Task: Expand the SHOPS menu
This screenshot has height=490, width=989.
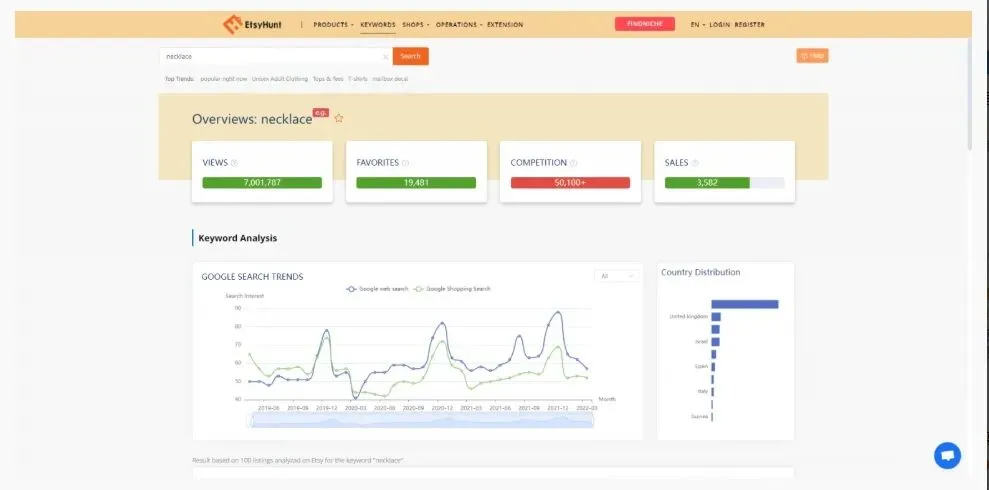Action: click(x=415, y=25)
